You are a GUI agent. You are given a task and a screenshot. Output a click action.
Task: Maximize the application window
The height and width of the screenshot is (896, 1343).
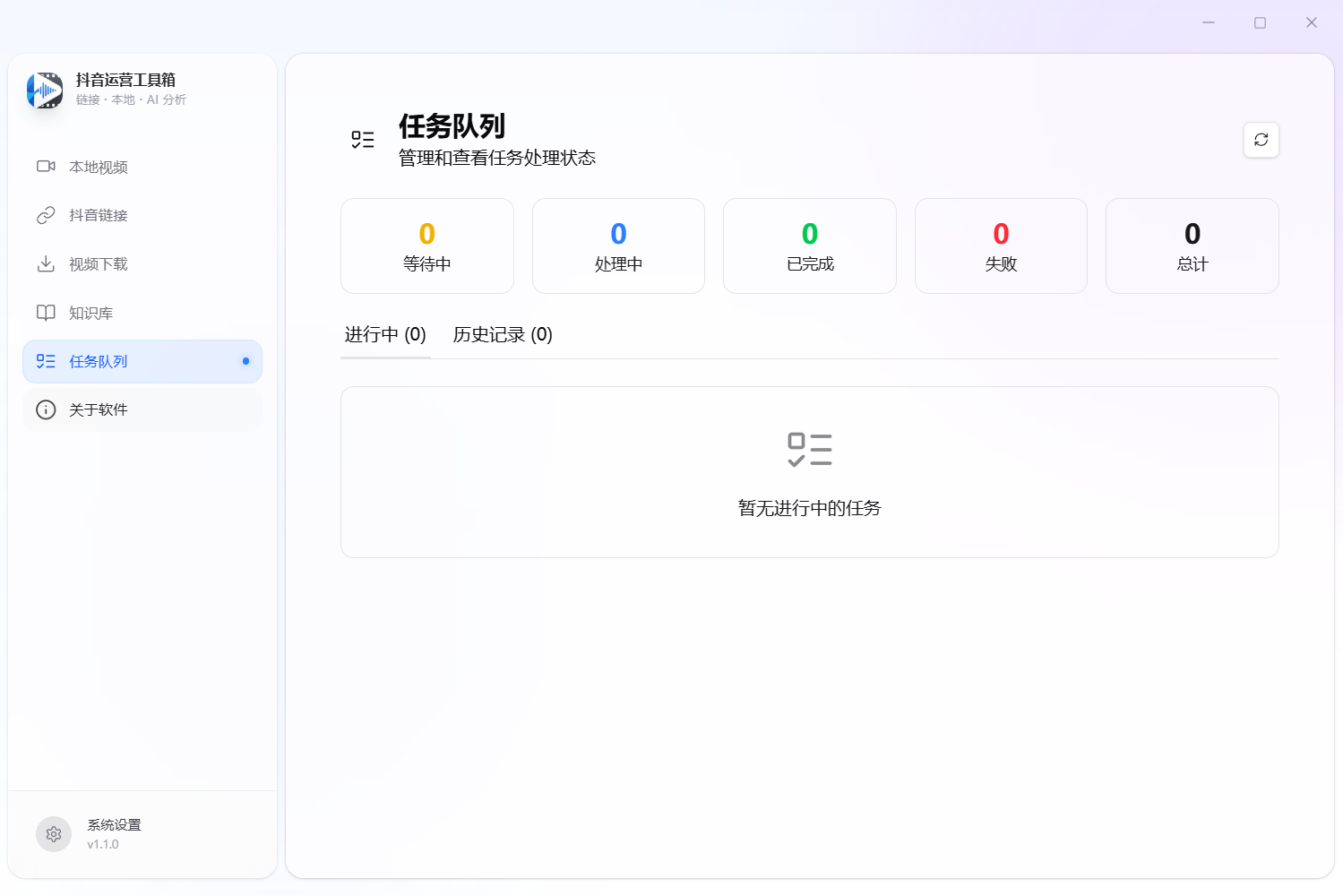(x=1260, y=22)
